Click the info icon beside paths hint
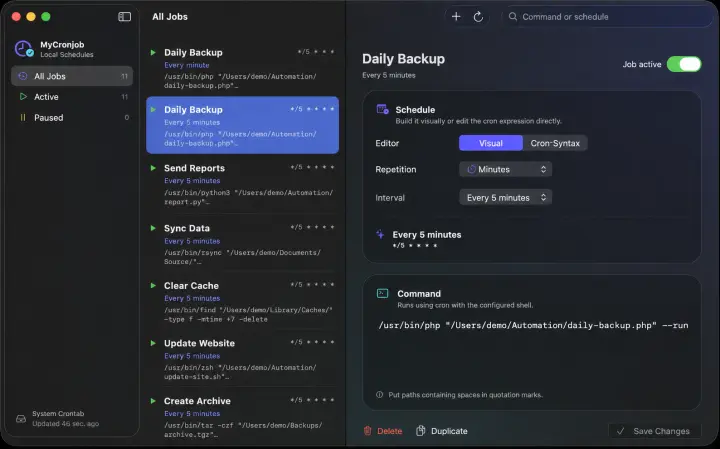Screen dimensions: 720x449 click(x=379, y=395)
